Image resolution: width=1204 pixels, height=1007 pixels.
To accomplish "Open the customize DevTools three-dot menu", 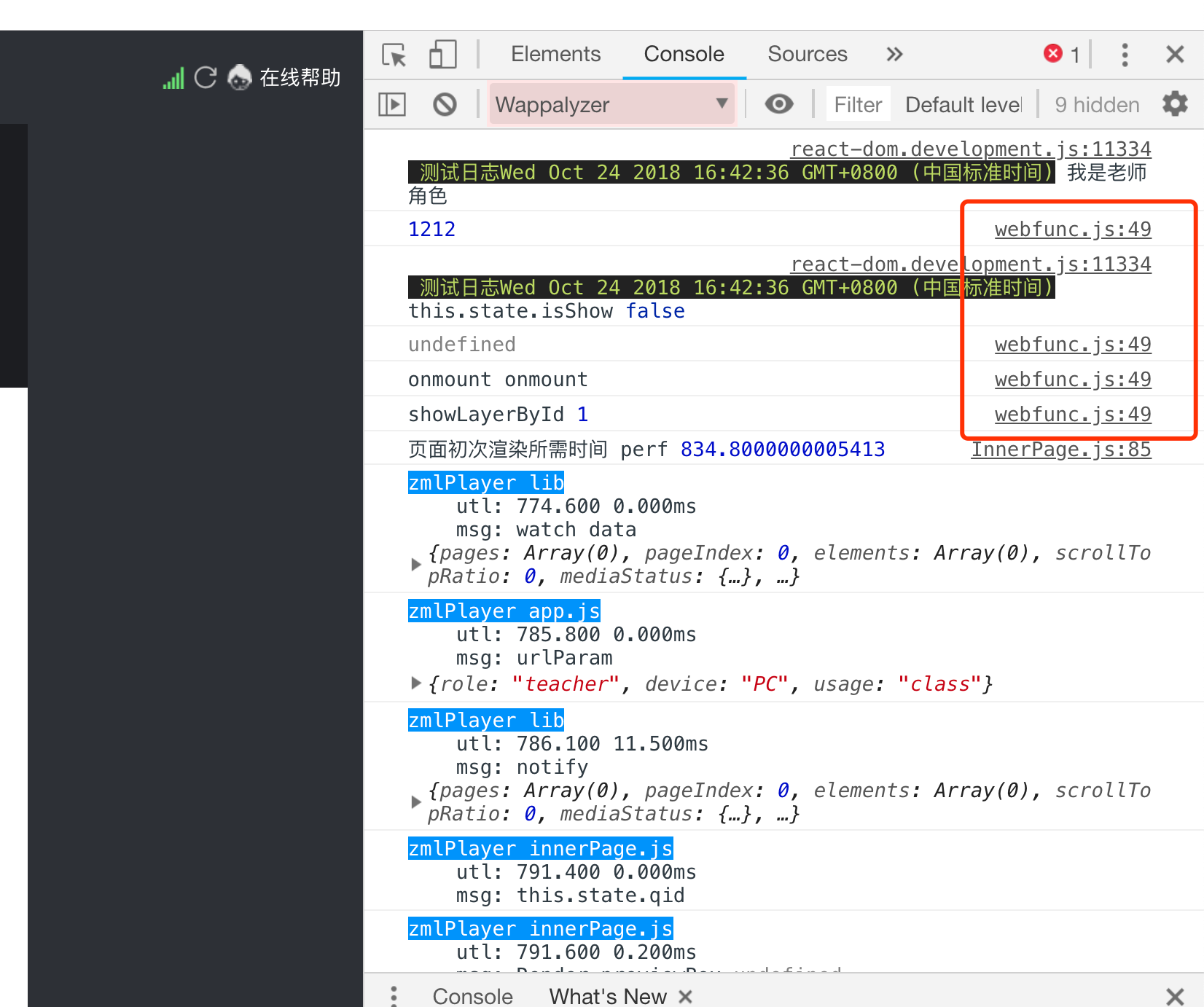I will 1125,54.
